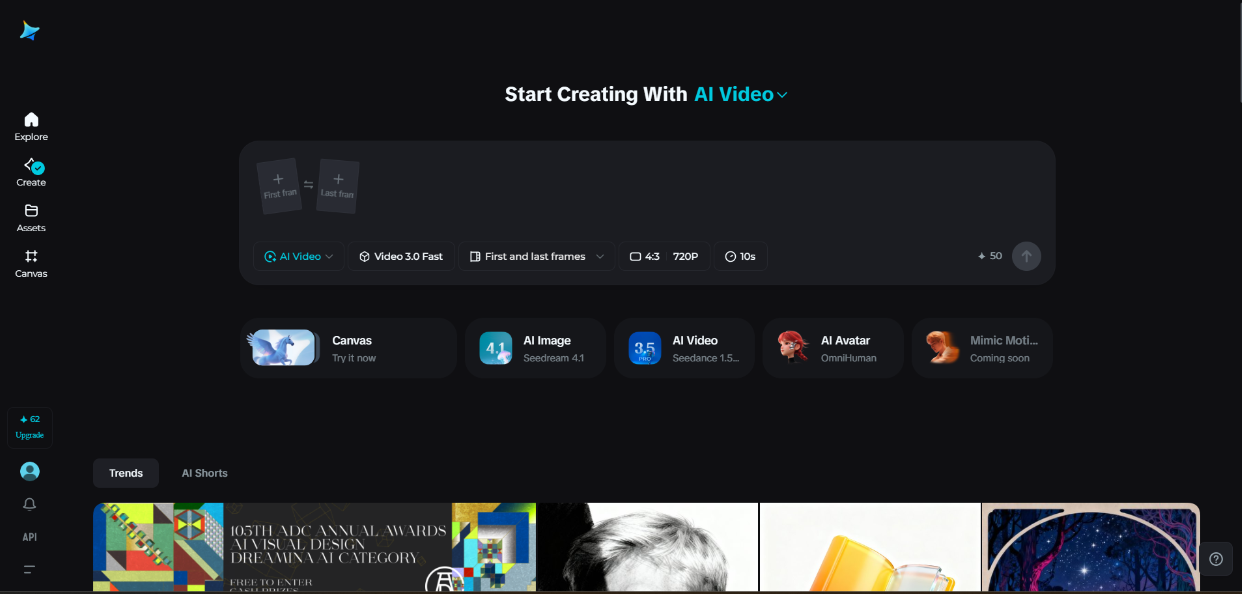Screen dimensions: 1242x594
Task: Open the sidebar menu lines icon
Action: click(x=30, y=569)
